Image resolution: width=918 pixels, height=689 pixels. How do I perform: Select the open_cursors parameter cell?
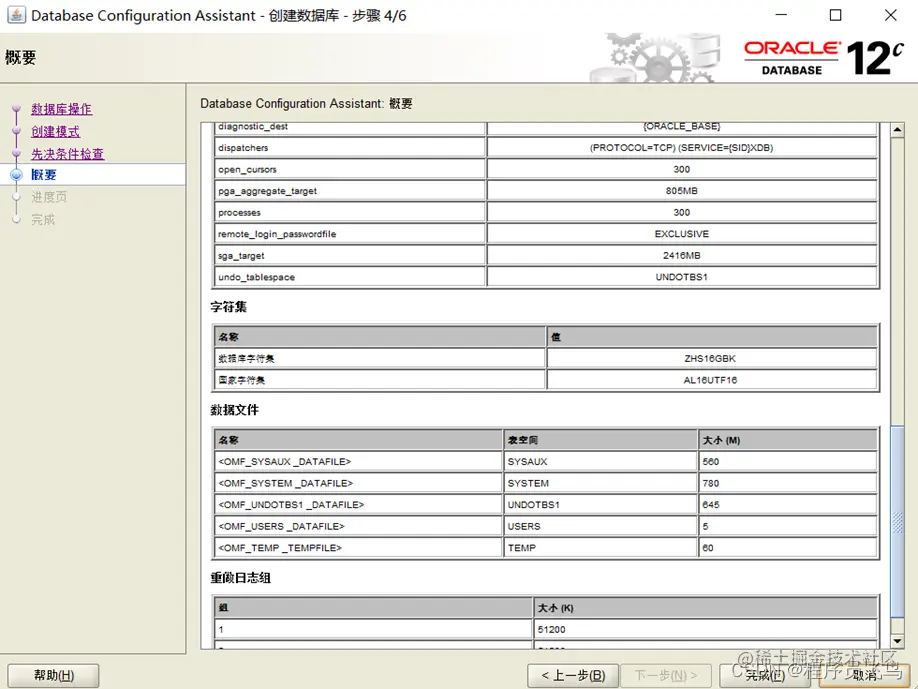(350, 169)
